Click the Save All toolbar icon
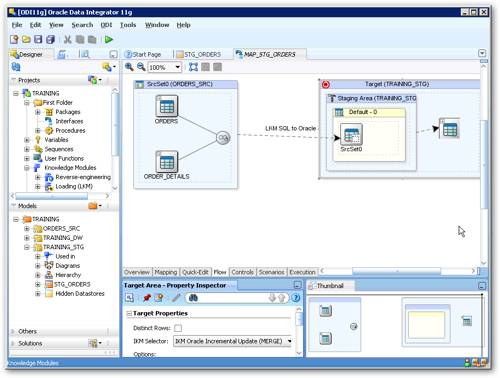This screenshot has width=500, height=378. pyautogui.click(x=50, y=40)
